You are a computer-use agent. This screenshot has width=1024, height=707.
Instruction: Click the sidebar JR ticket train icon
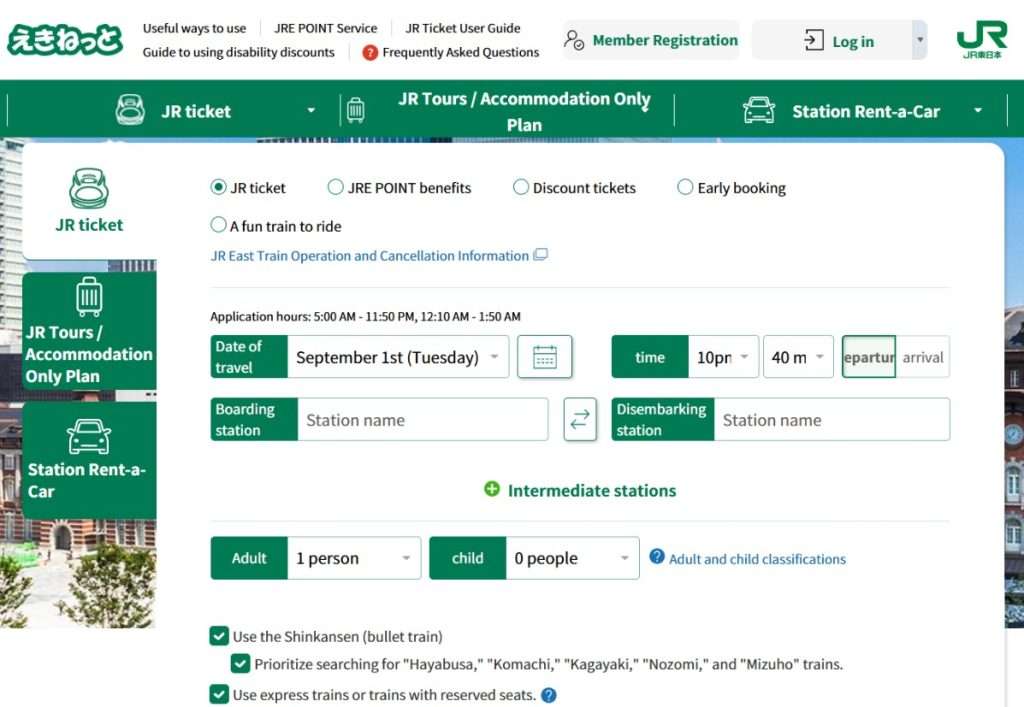pos(89,189)
